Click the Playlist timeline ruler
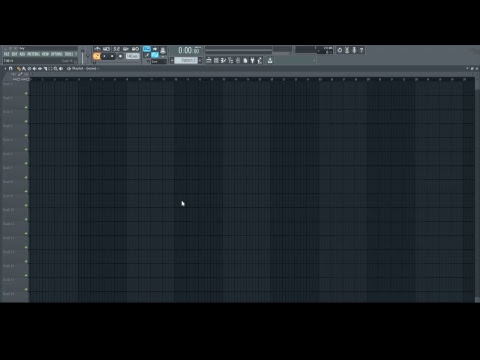 (252, 79)
